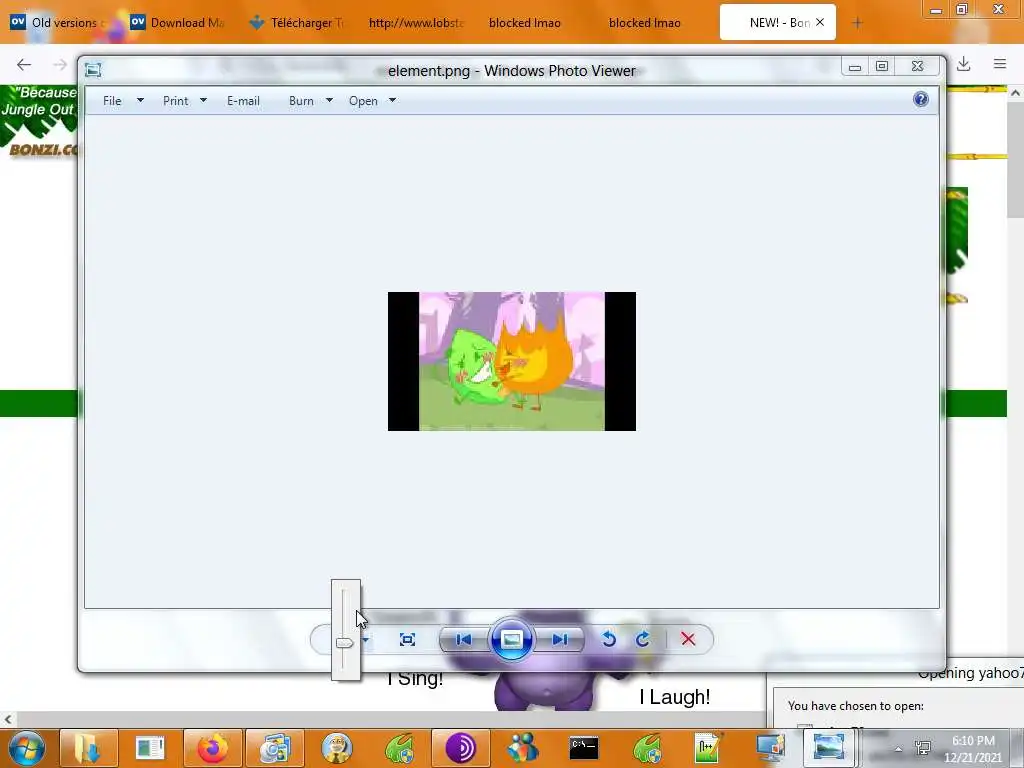Click the Actual size button
The height and width of the screenshot is (768, 1024).
pyautogui.click(x=408, y=639)
